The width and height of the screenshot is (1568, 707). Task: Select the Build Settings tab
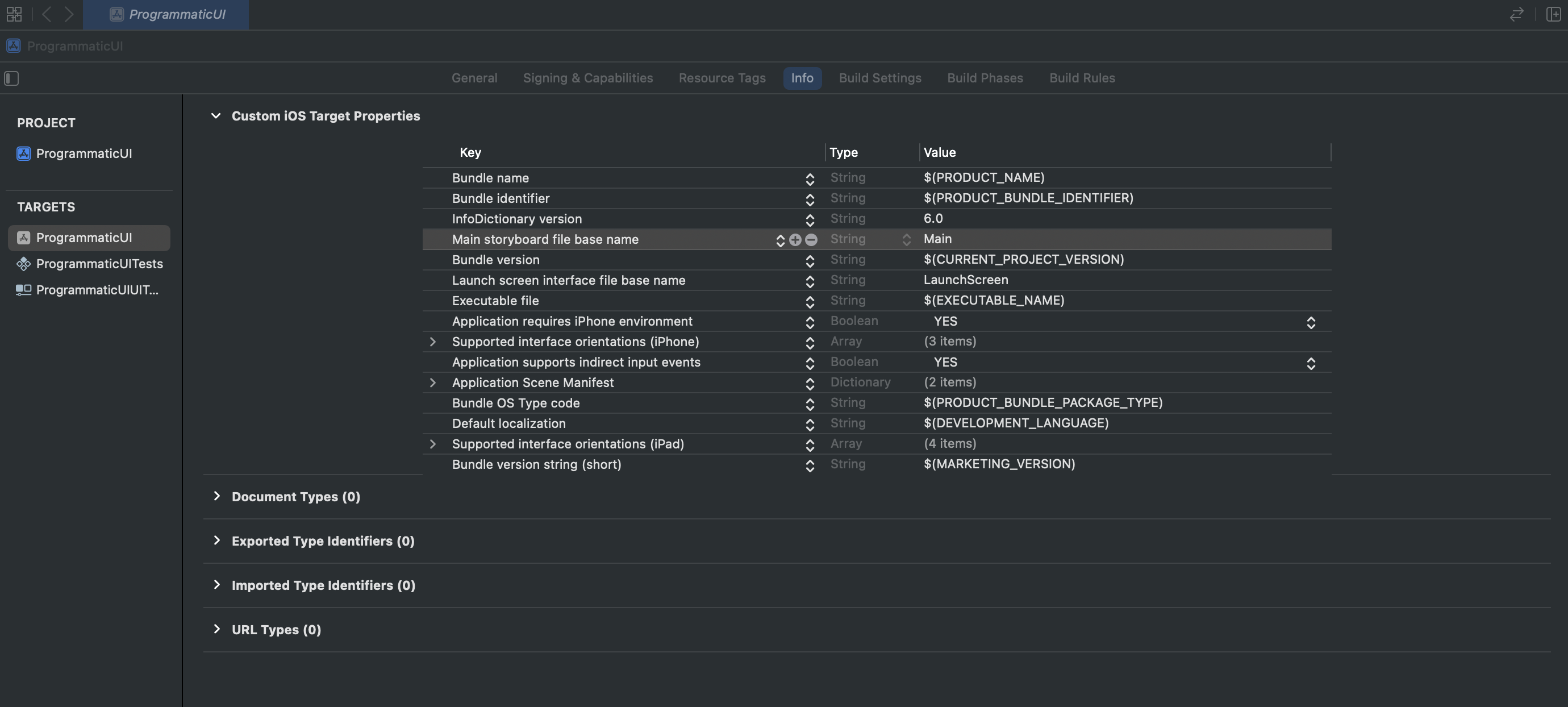880,78
